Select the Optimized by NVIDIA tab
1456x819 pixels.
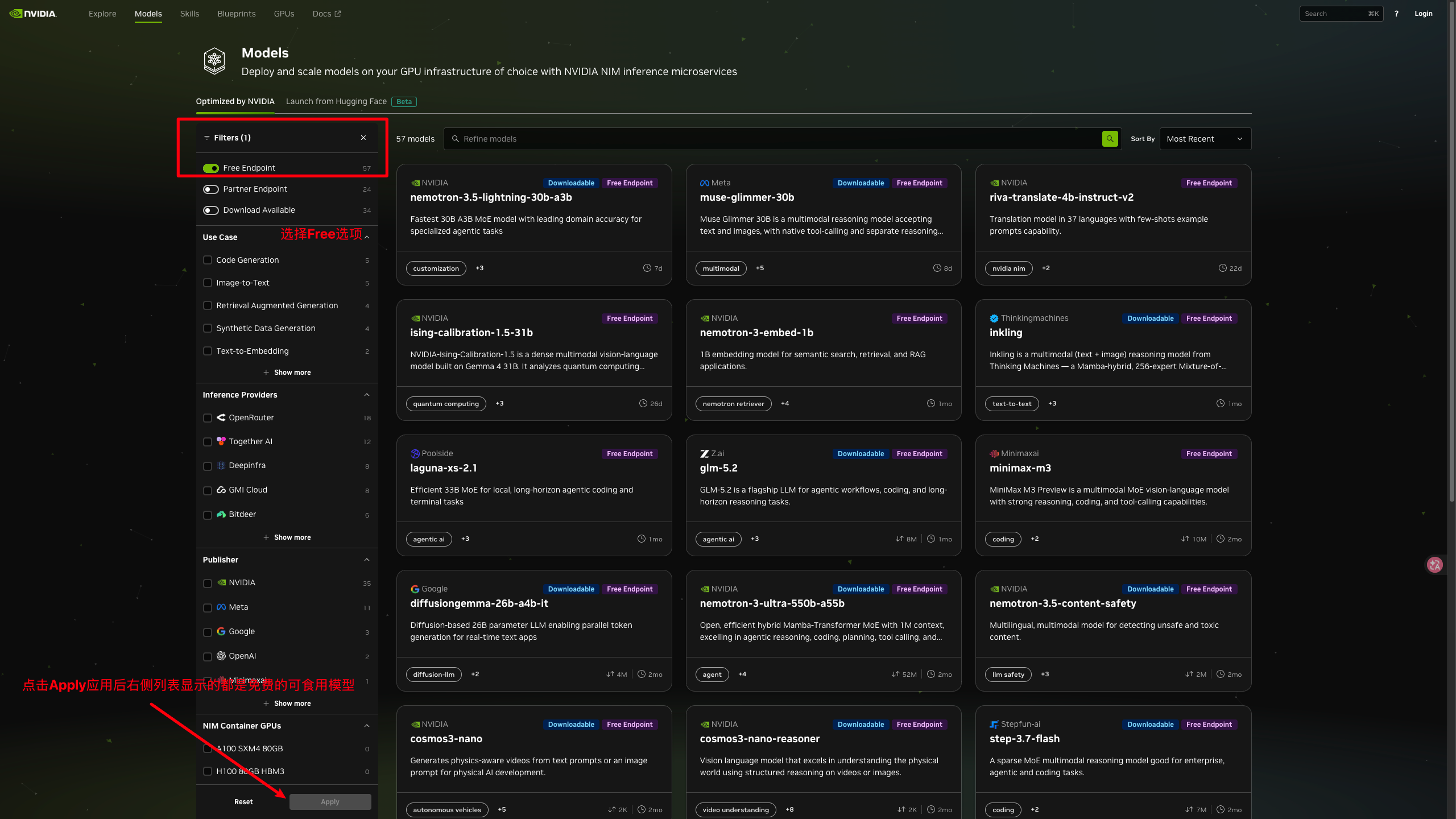click(x=235, y=101)
